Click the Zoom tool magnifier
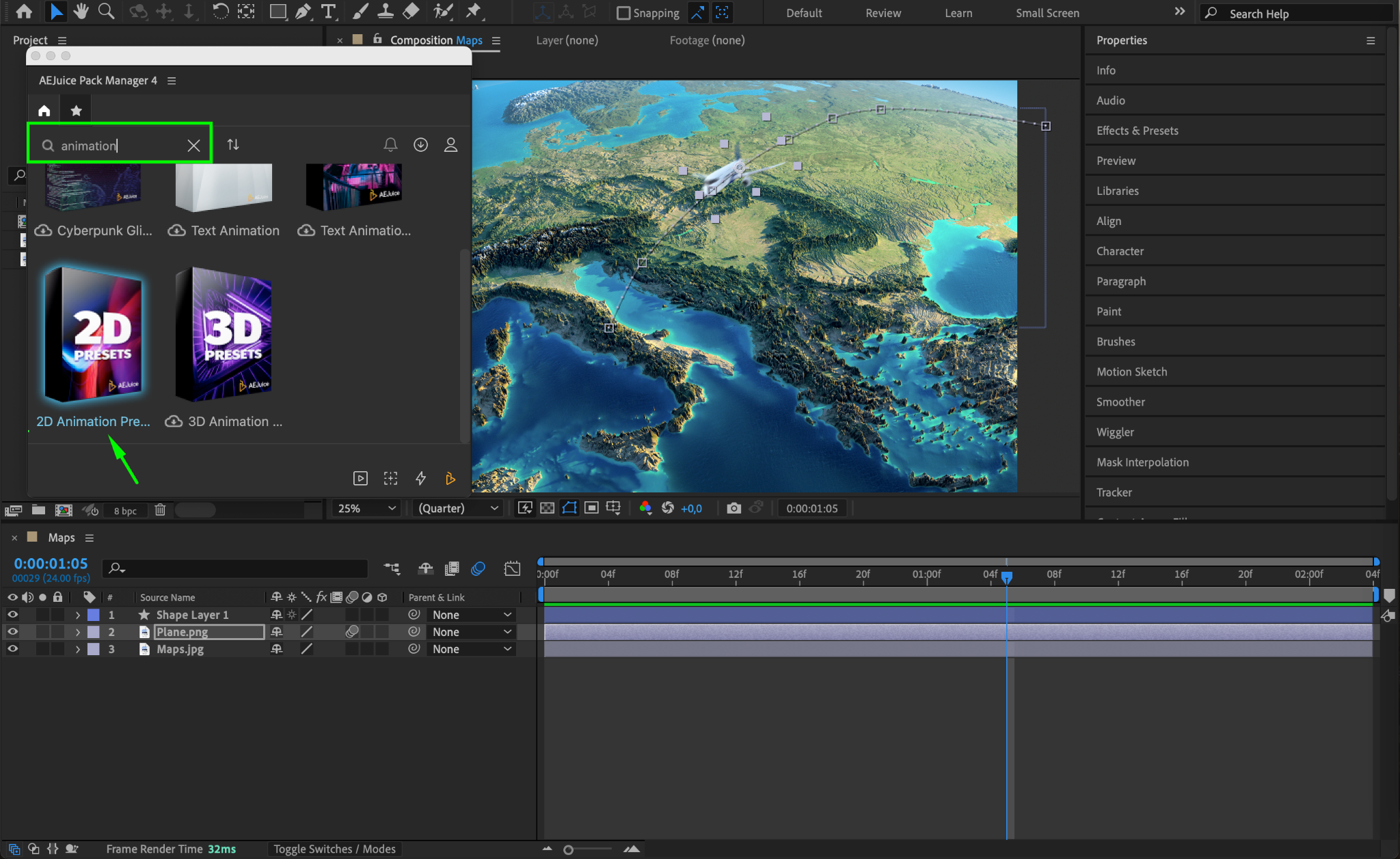Image resolution: width=1400 pixels, height=859 pixels. 106,12
